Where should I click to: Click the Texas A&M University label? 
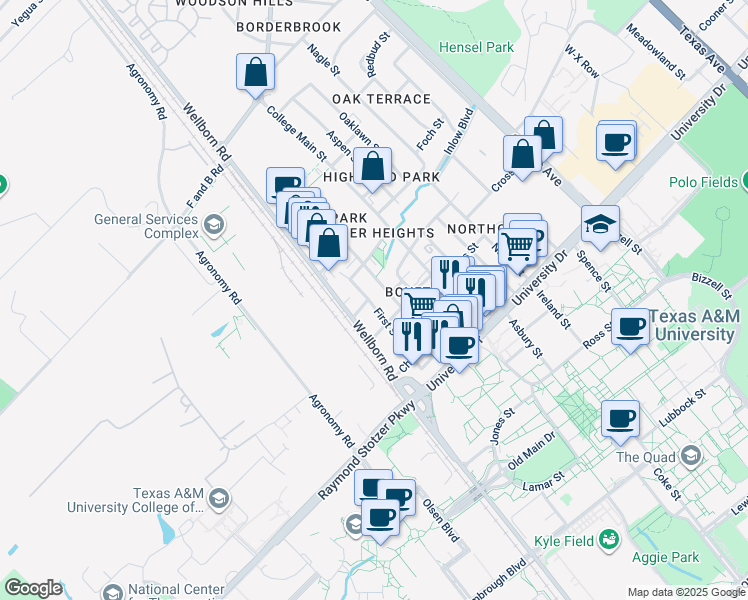pyautogui.click(x=695, y=325)
